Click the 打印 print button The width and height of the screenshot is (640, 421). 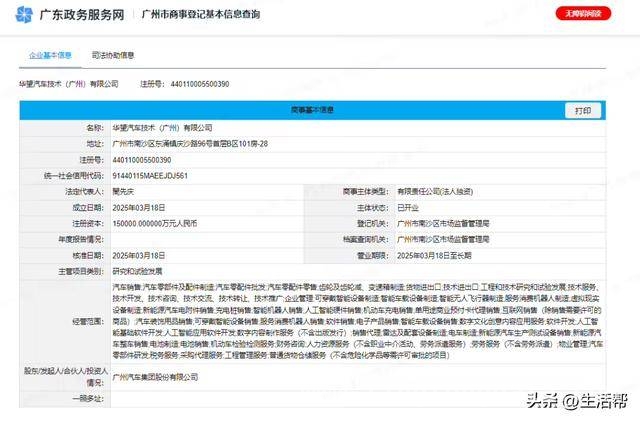point(583,111)
